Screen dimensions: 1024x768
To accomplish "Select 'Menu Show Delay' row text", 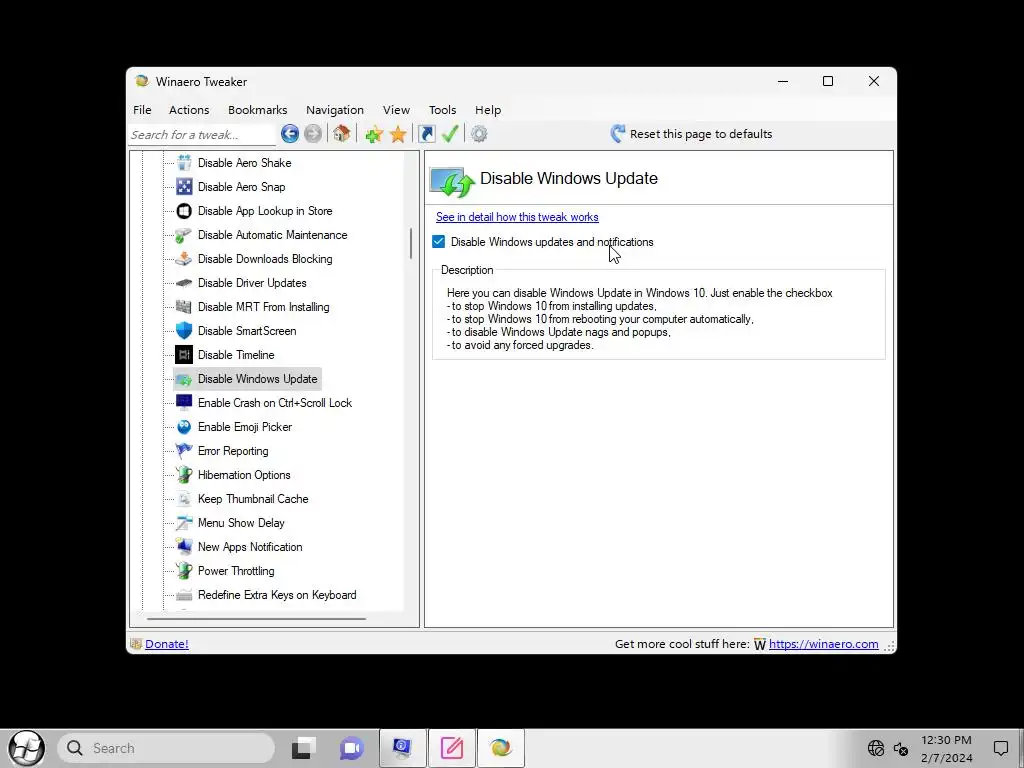I will tap(241, 523).
